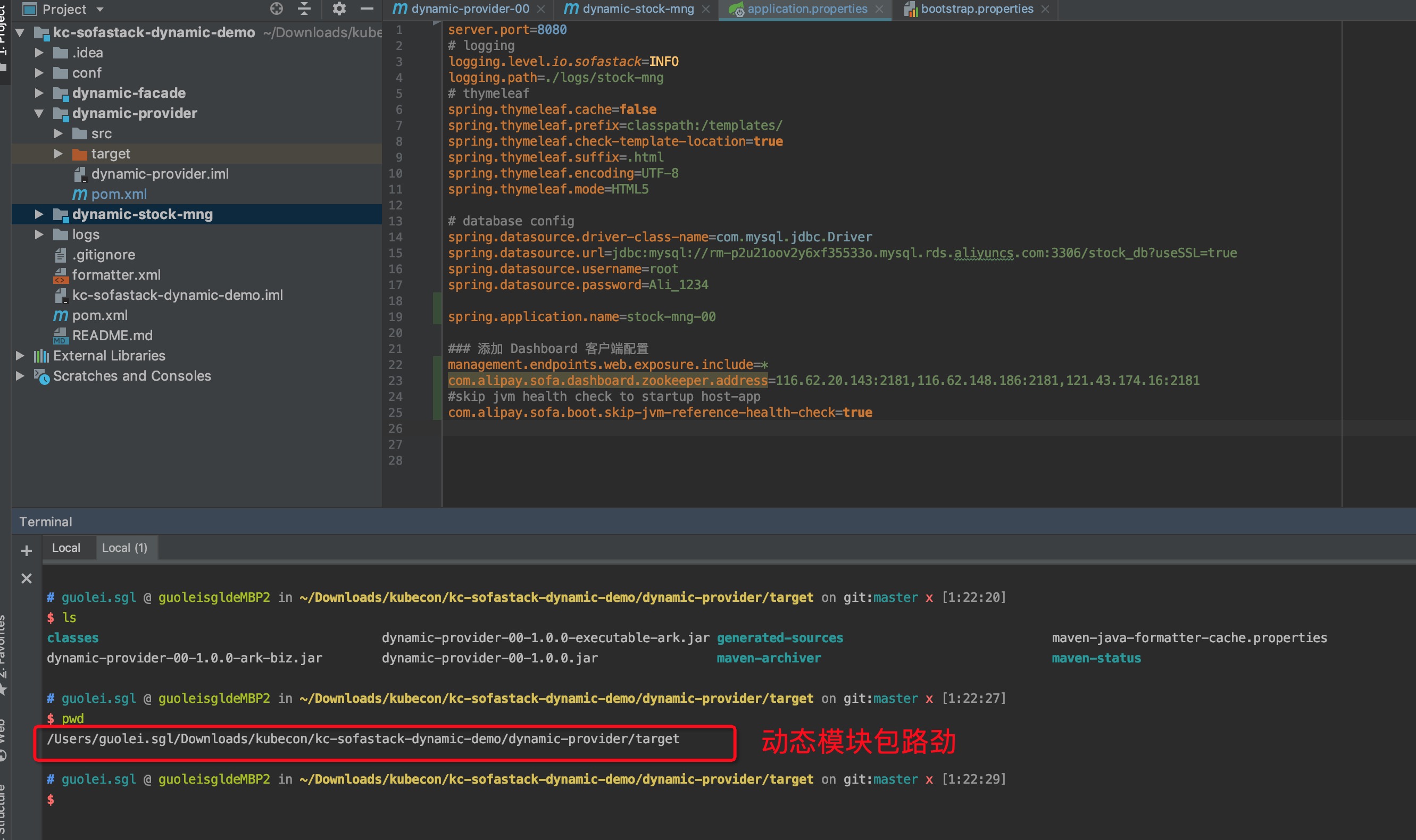
Task: Select the .gitignore file
Action: tap(104, 255)
